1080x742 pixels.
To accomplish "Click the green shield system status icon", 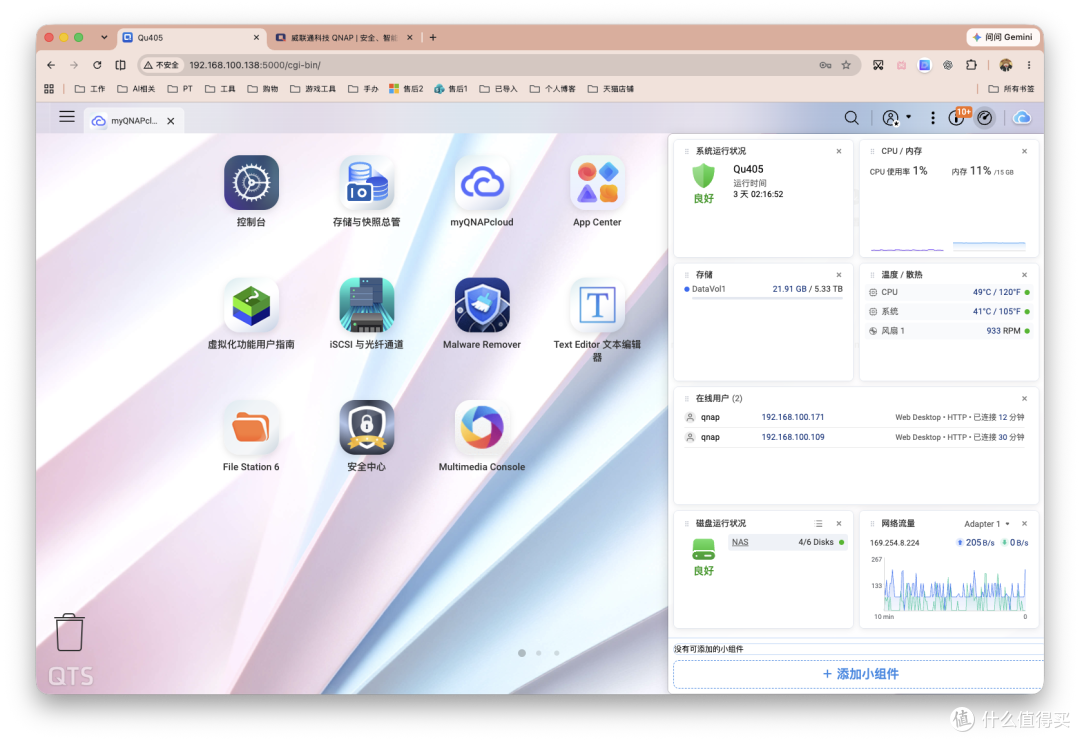I will tap(703, 176).
